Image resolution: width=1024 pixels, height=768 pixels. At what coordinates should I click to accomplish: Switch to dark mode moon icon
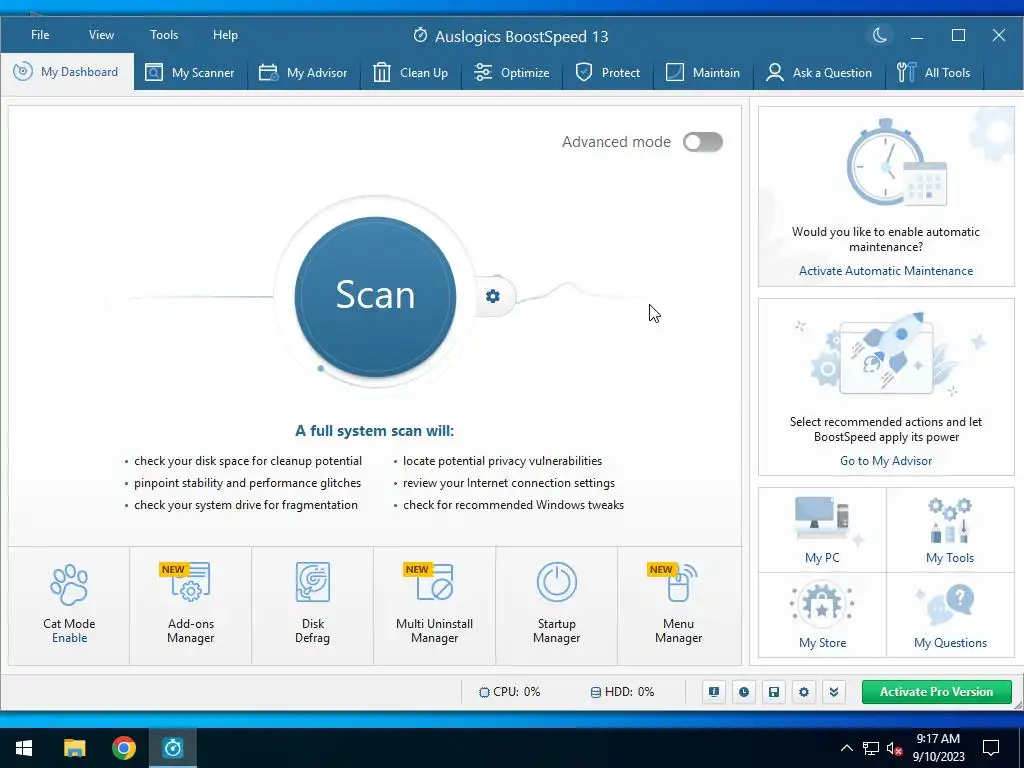pyautogui.click(x=880, y=35)
